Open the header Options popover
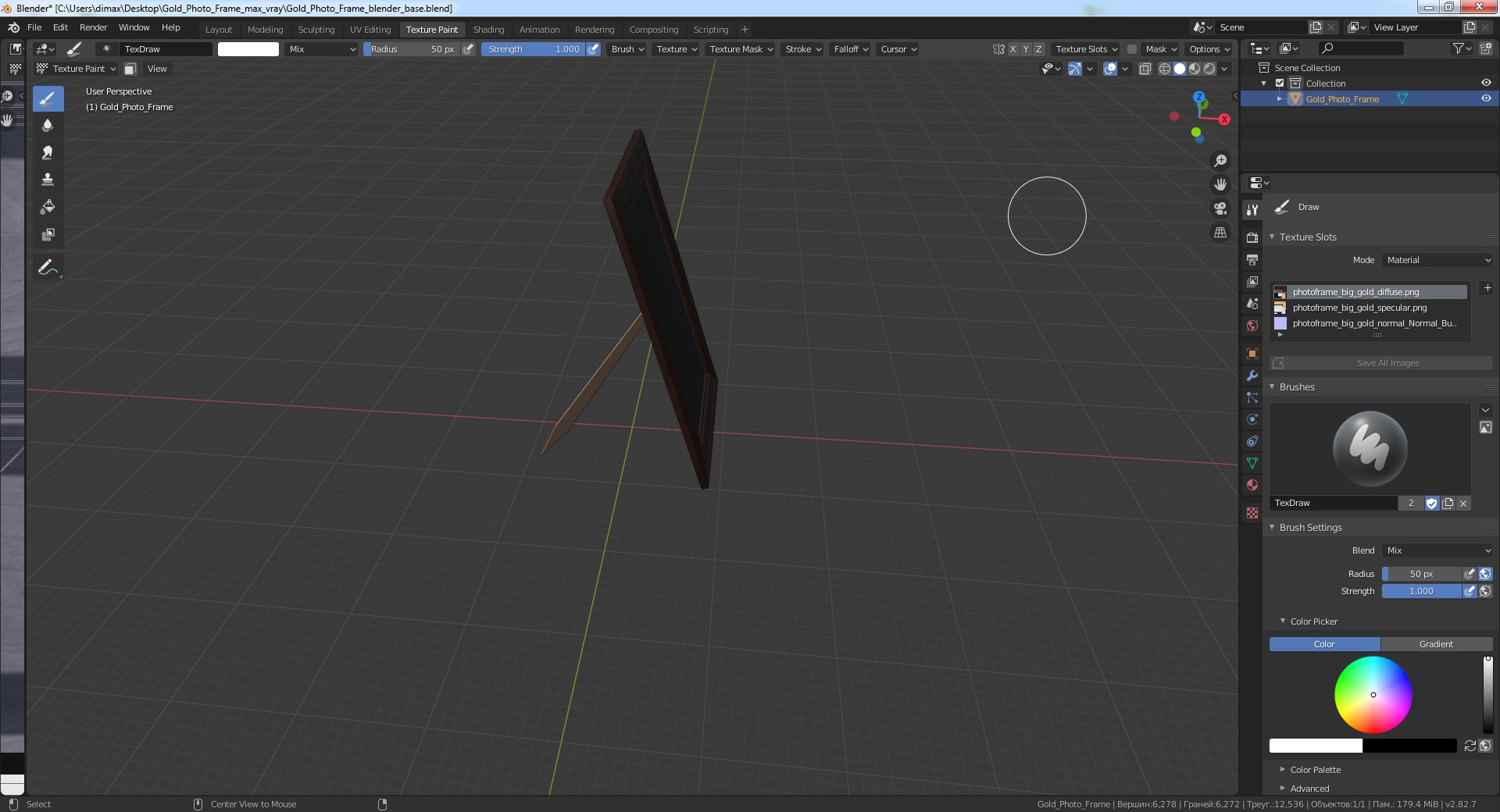 pos(1209,49)
